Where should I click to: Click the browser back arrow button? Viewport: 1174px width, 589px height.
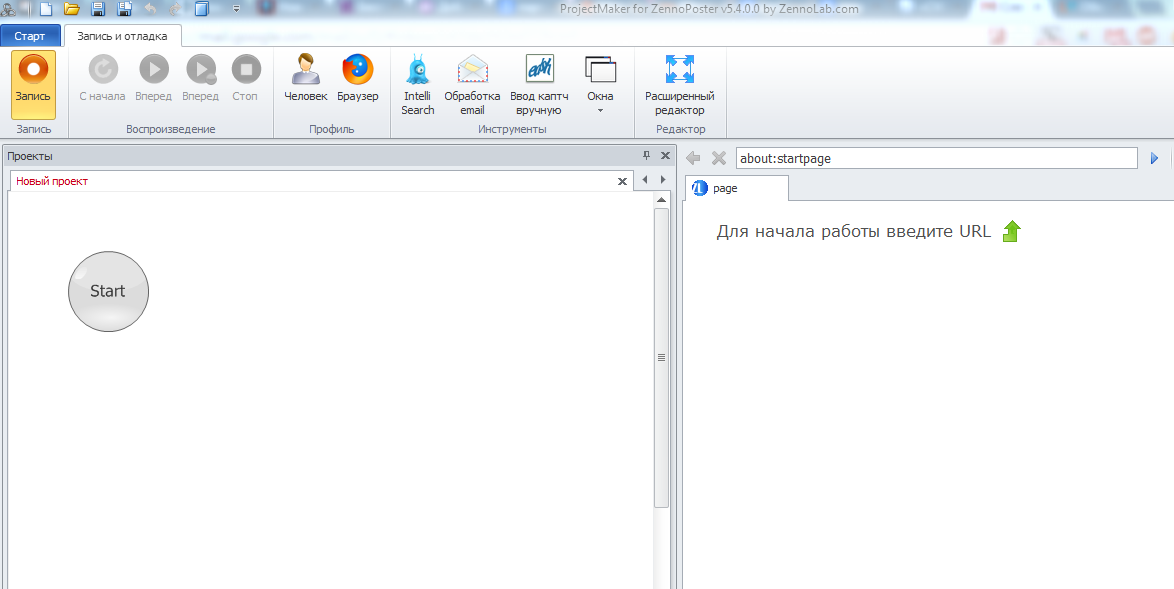(693, 158)
